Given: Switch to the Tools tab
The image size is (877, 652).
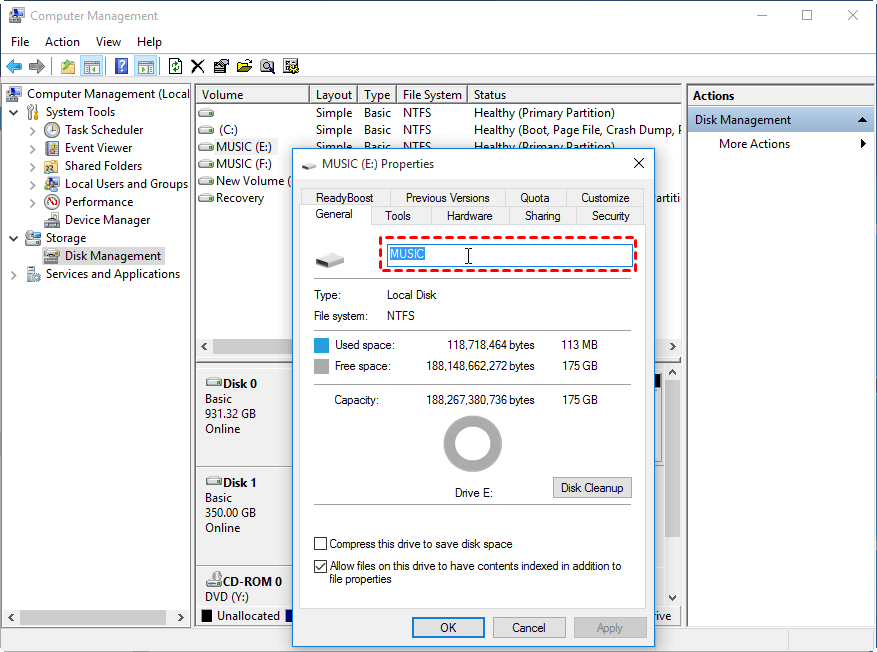Looking at the screenshot, I should click(x=398, y=216).
